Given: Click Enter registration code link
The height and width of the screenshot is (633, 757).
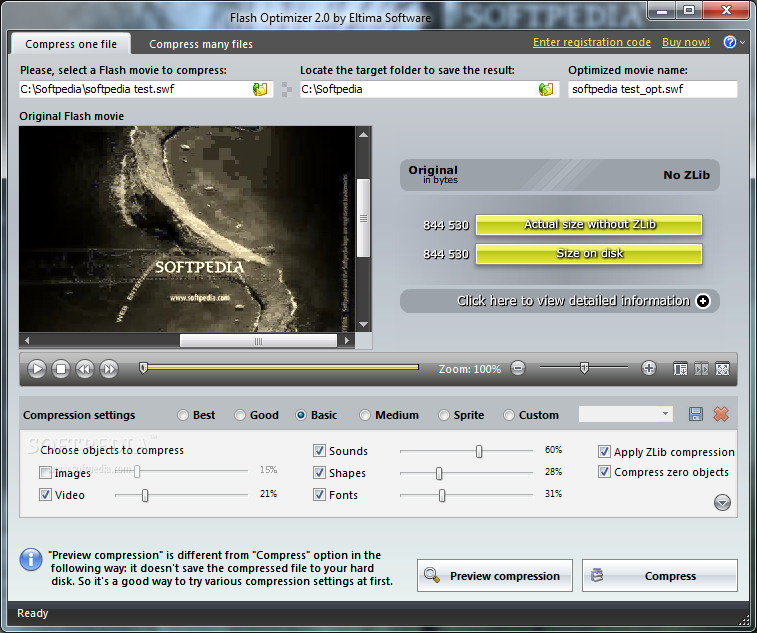Looking at the screenshot, I should click(x=592, y=42).
